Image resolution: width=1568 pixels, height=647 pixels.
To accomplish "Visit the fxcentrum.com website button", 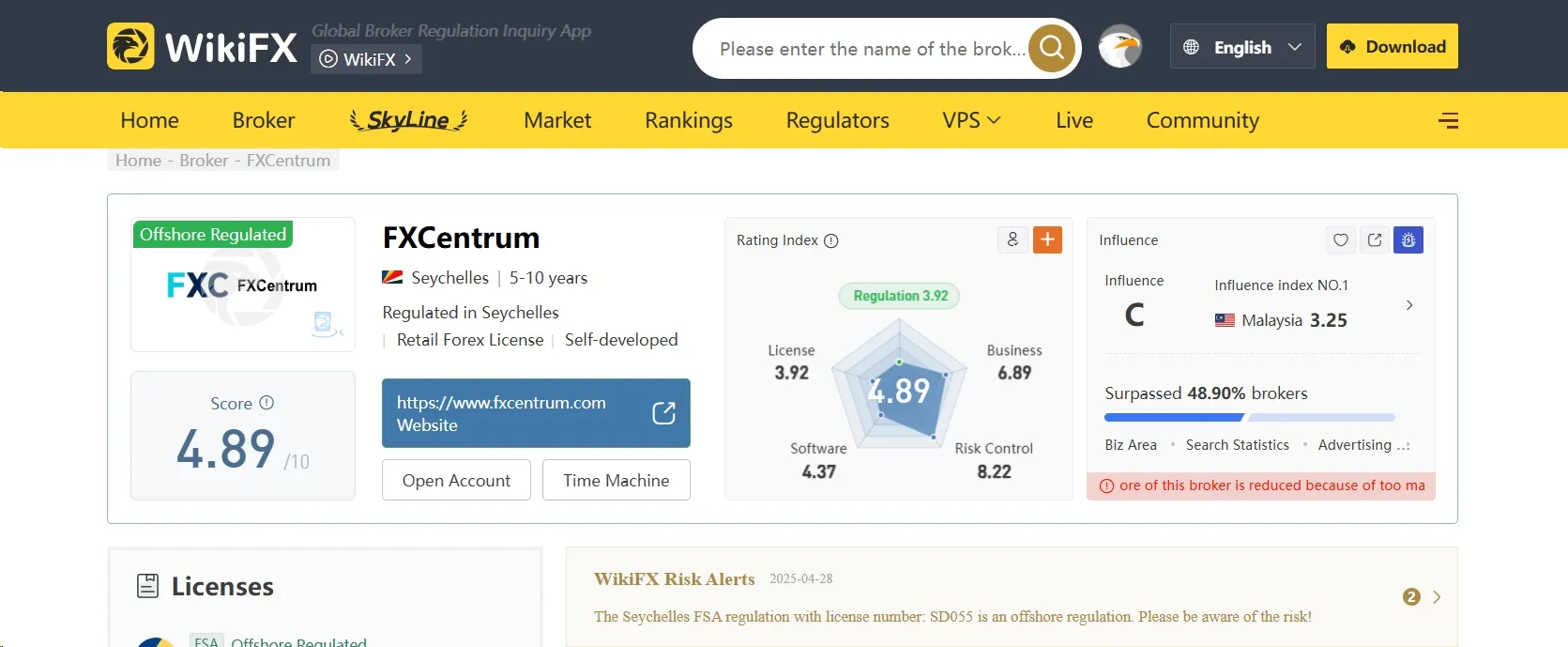I will 536,413.
